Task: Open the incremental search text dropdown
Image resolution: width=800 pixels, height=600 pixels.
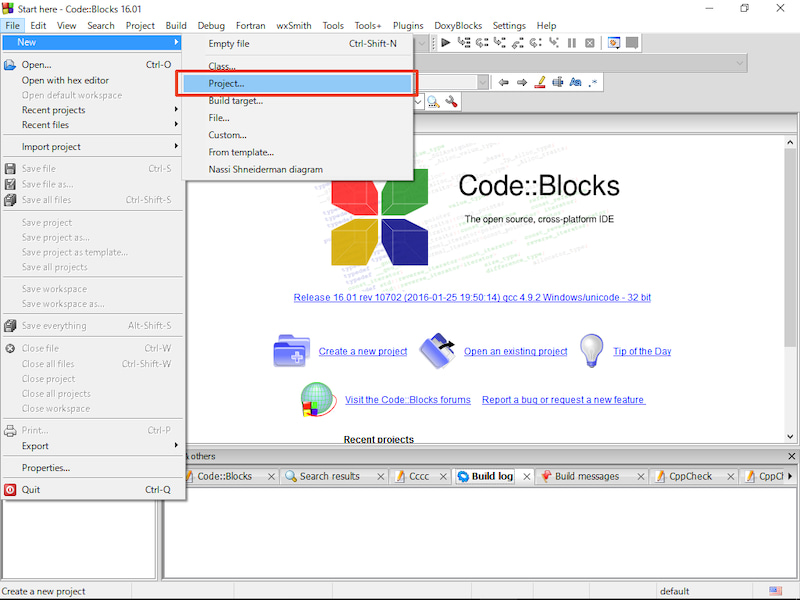Action: click(482, 82)
